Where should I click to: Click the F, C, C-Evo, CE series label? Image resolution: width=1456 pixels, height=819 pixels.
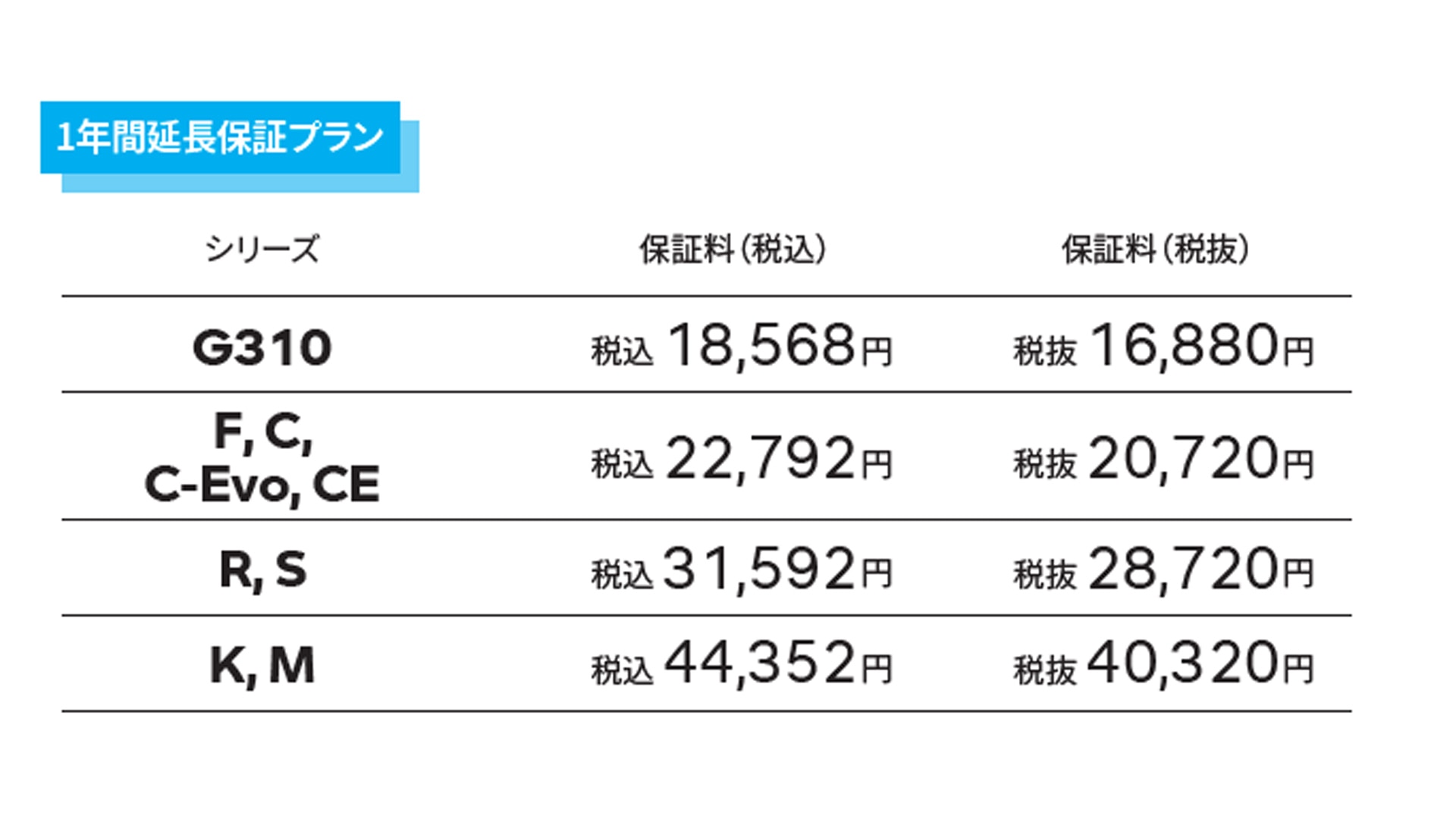pos(262,458)
